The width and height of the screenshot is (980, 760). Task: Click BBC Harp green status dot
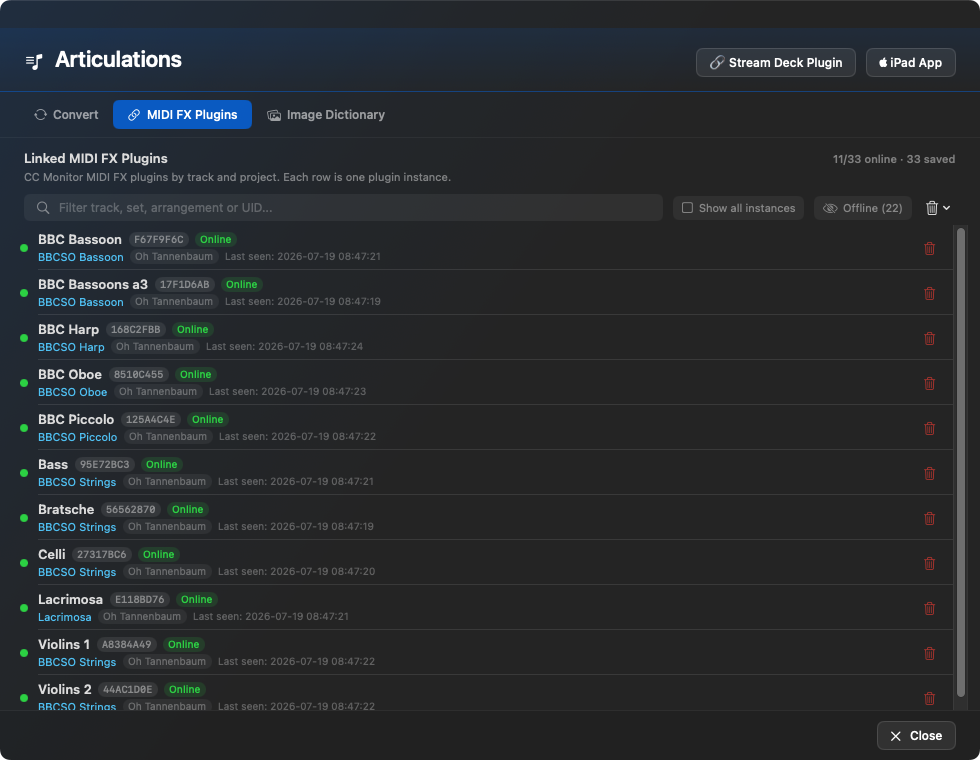(24, 338)
